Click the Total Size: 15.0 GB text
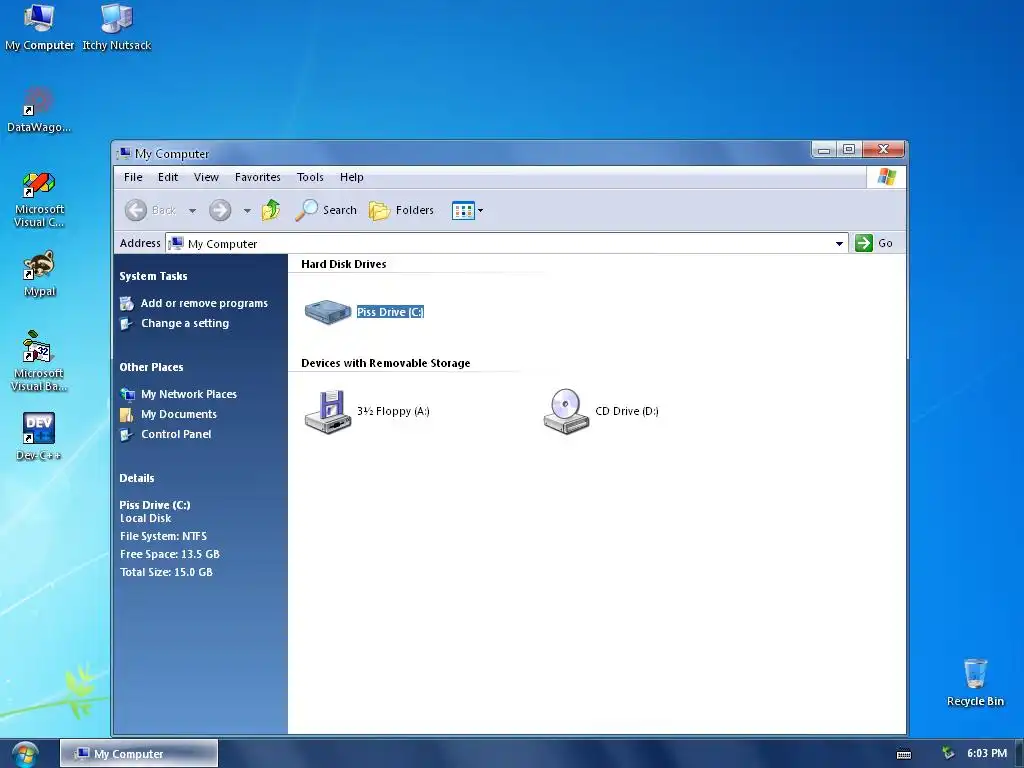The height and width of the screenshot is (768, 1024). [x=167, y=572]
